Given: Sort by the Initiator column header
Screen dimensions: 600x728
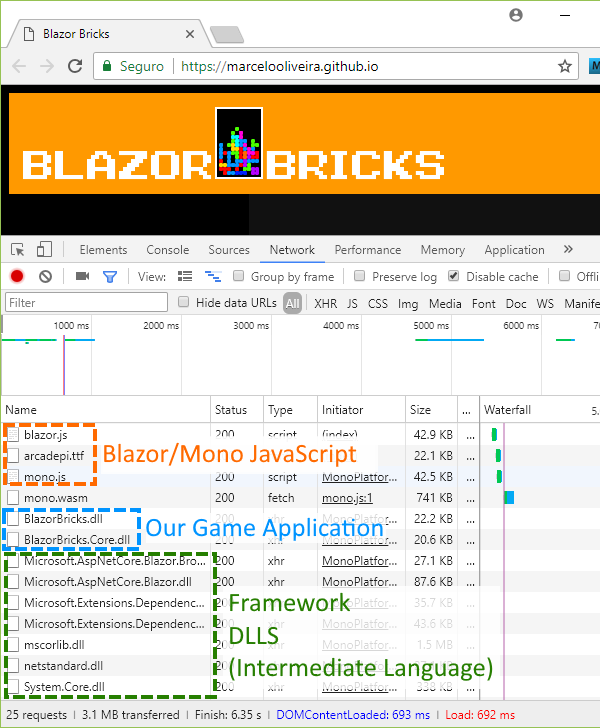Looking at the screenshot, I should point(361,410).
